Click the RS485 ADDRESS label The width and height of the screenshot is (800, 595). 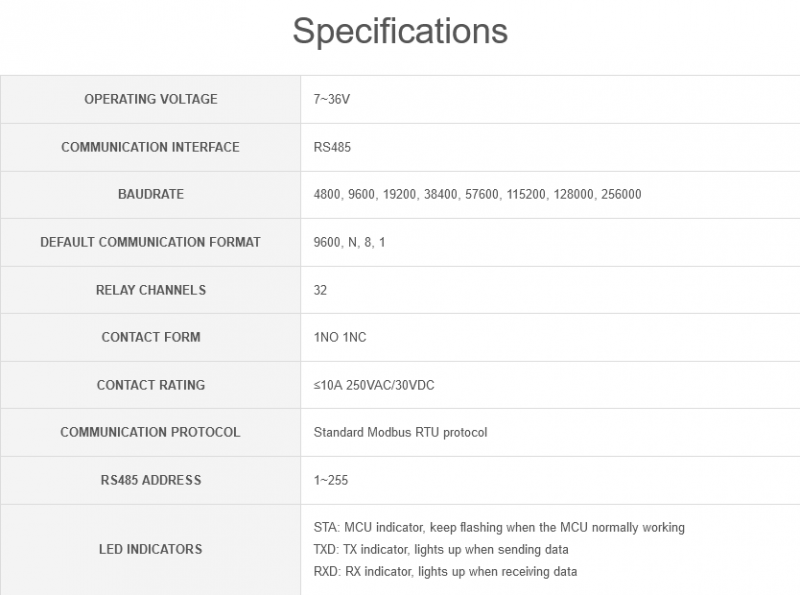(x=150, y=480)
